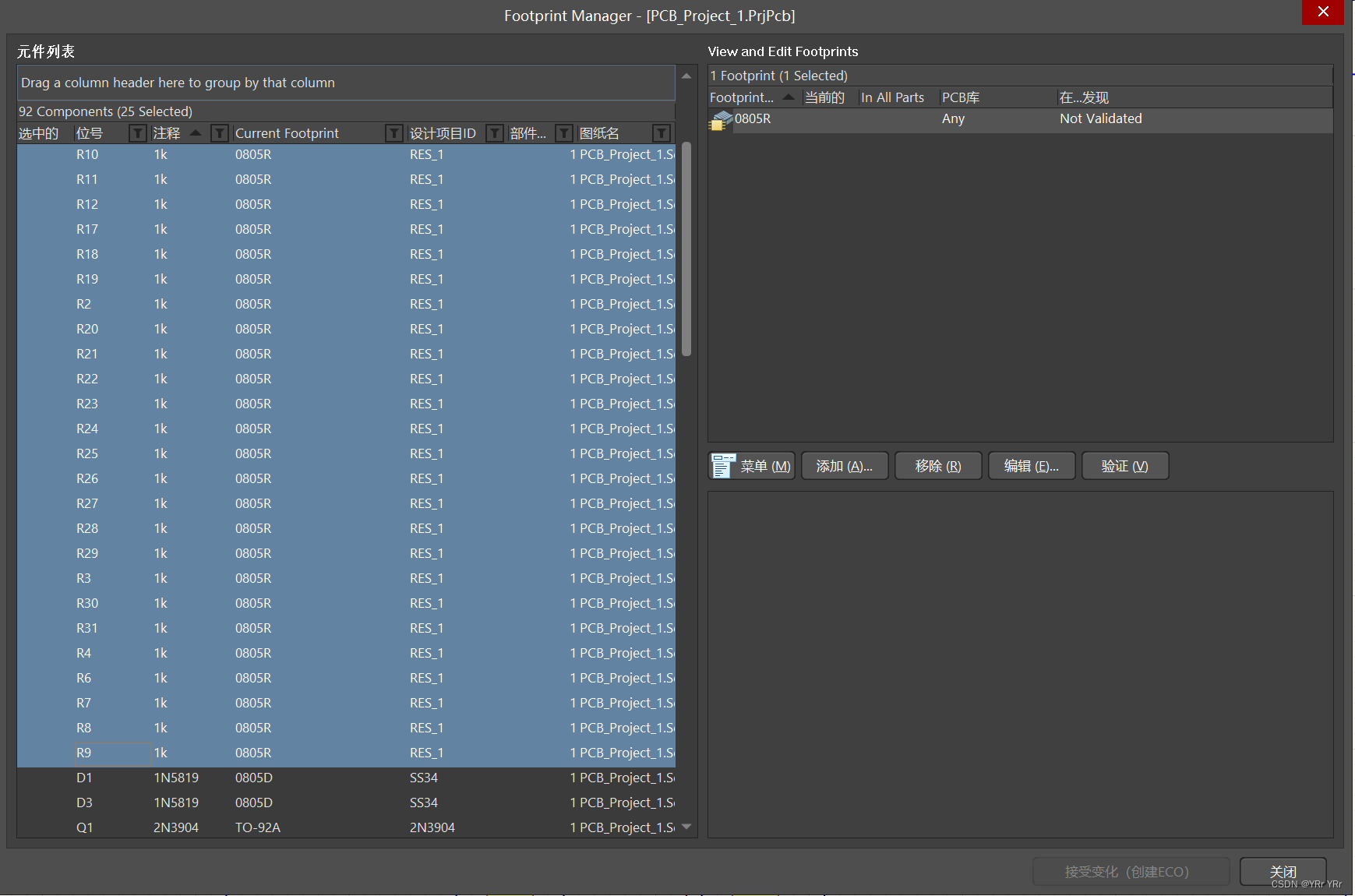Open filter for 部件 column
1355x896 pixels.
click(x=564, y=133)
